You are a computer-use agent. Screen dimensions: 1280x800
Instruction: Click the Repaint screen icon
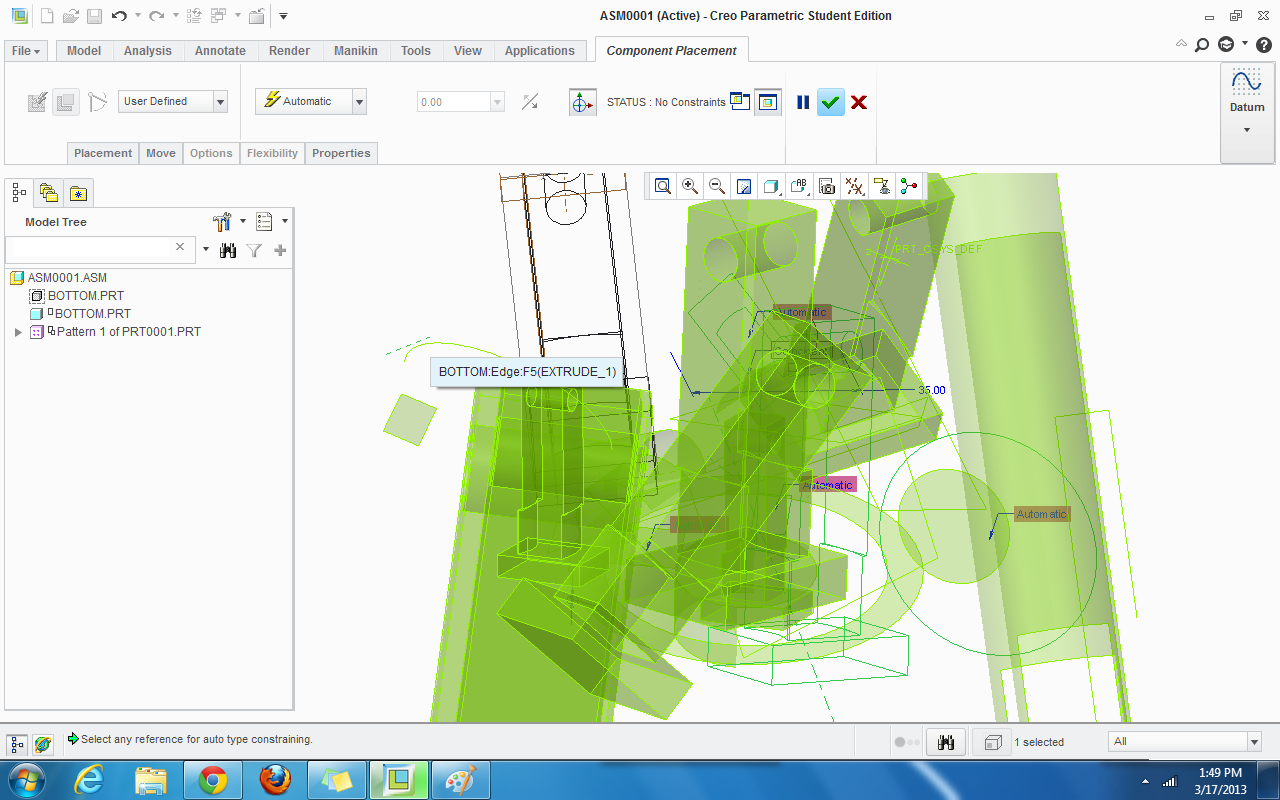coord(744,186)
